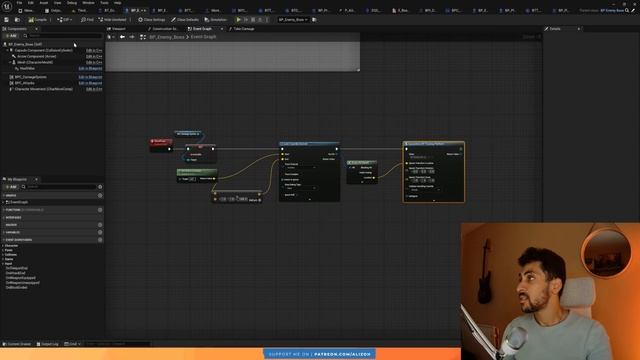
Task: Add new function with plus icon
Action: [100, 210]
